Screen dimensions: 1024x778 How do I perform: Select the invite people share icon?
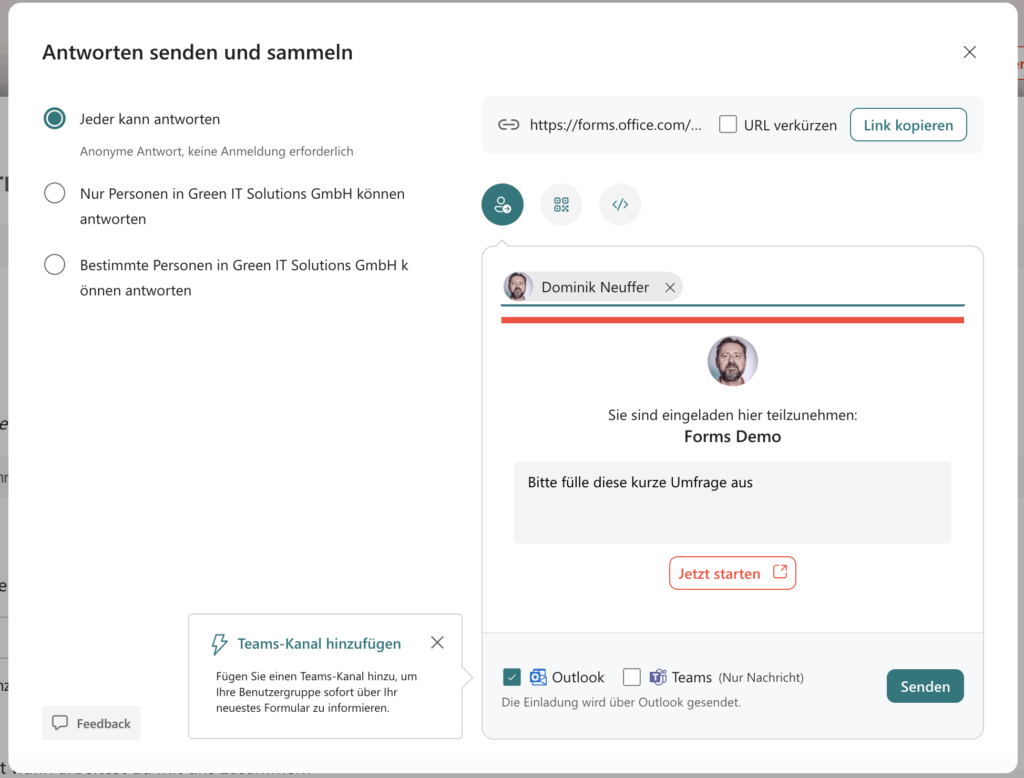(502, 204)
